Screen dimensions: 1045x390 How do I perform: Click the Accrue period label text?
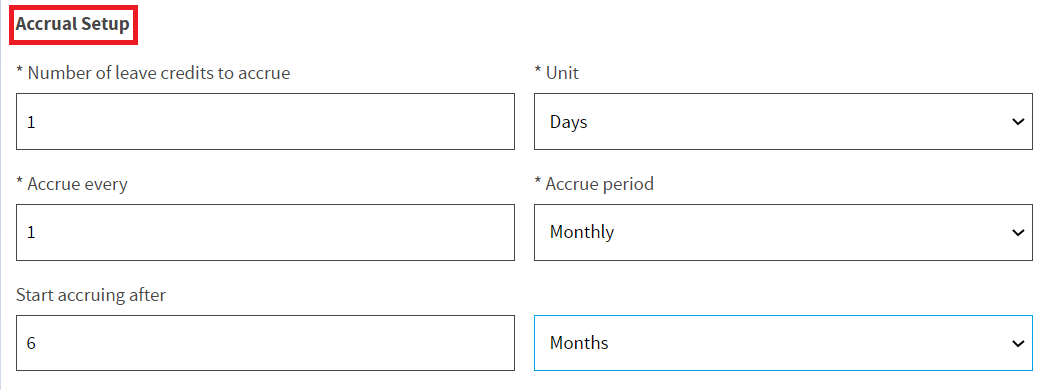point(594,184)
